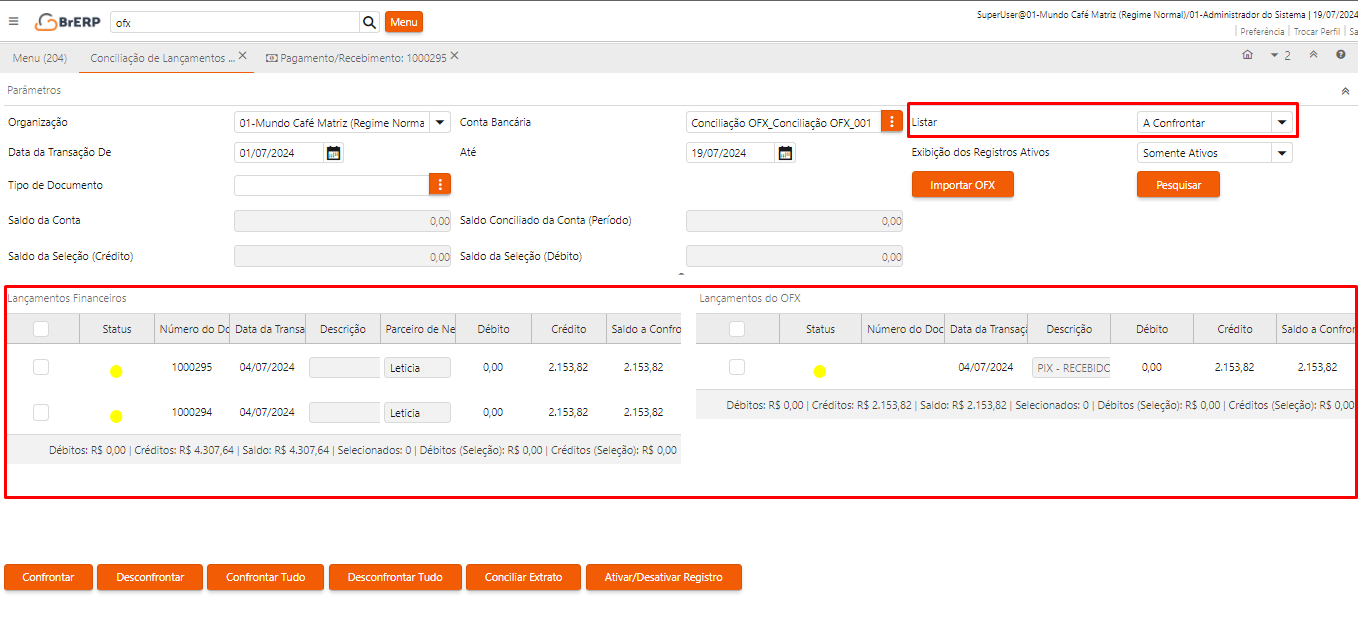This screenshot has width=1358, height=631.
Task: Check the row for document 1000294
Action: 41,412
